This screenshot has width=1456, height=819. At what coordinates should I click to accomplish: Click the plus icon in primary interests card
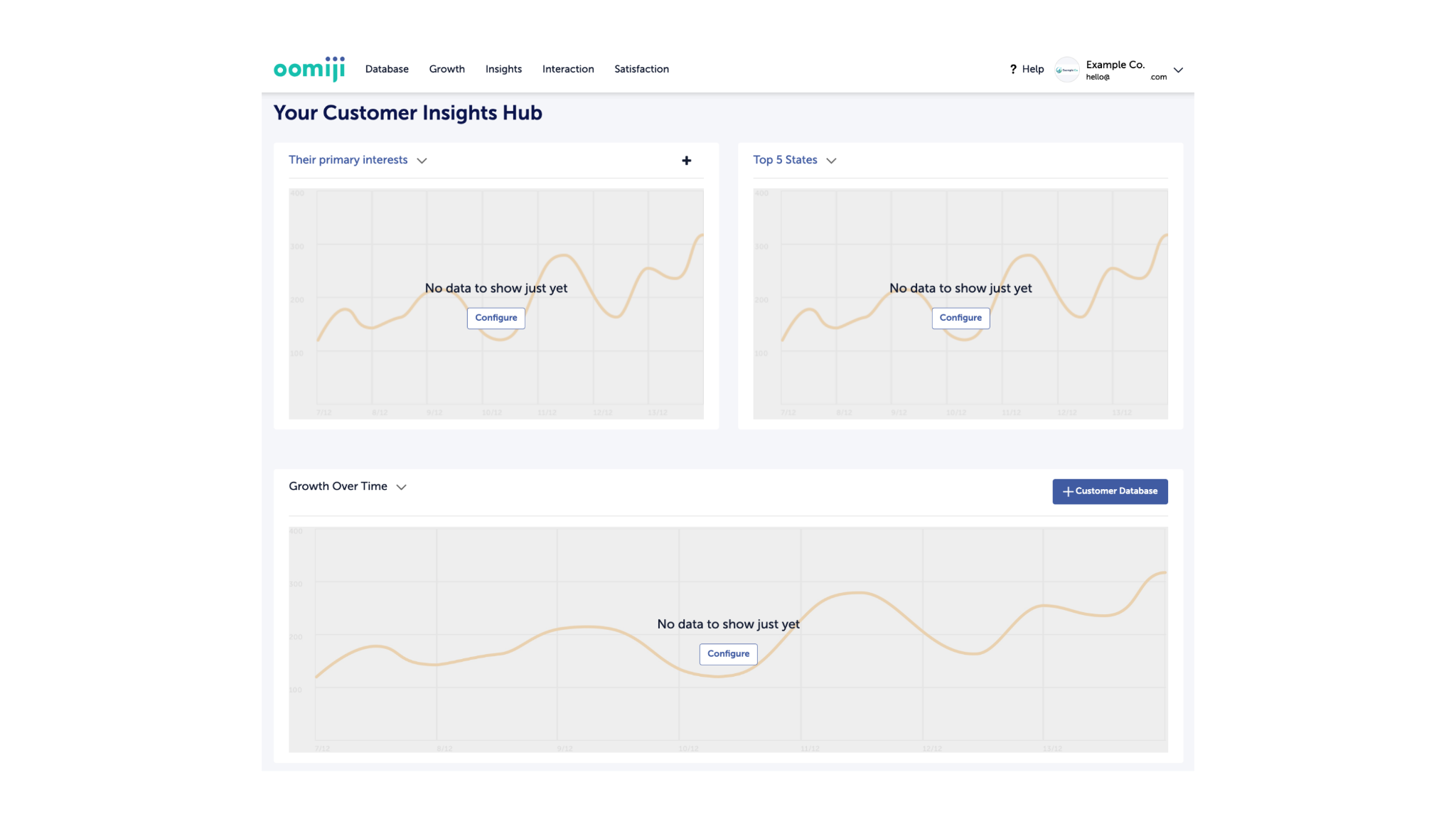[x=686, y=161]
